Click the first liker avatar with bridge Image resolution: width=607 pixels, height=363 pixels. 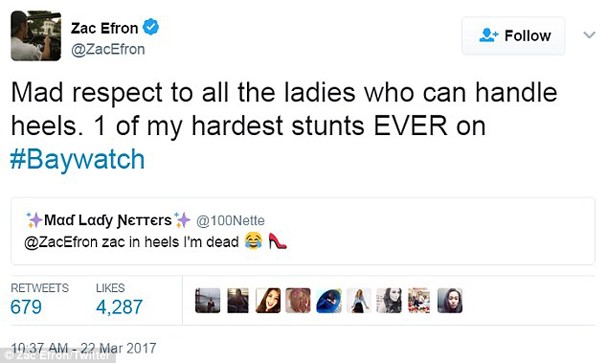tap(207, 300)
